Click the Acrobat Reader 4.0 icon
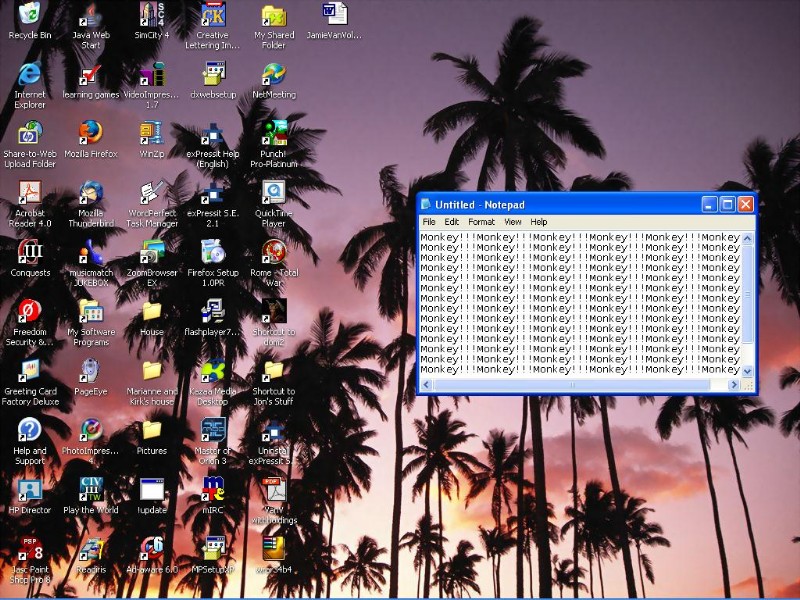Viewport: 800px width, 600px height. [x=30, y=192]
